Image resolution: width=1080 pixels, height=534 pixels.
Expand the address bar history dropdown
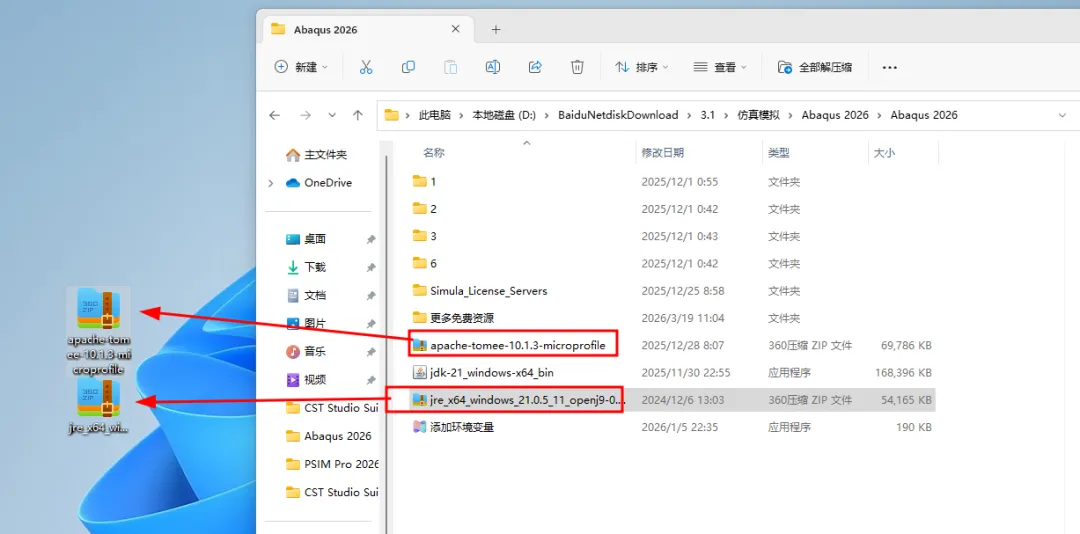(1061, 115)
